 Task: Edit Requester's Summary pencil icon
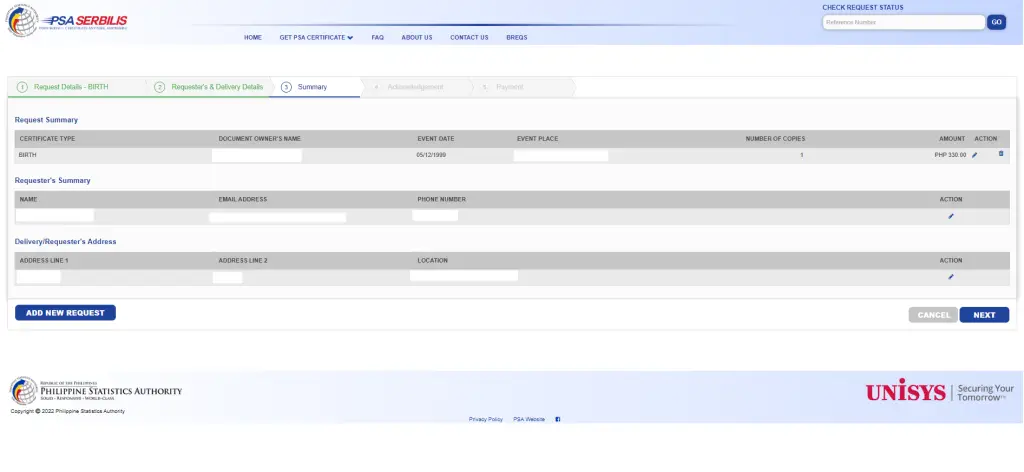tap(951, 216)
